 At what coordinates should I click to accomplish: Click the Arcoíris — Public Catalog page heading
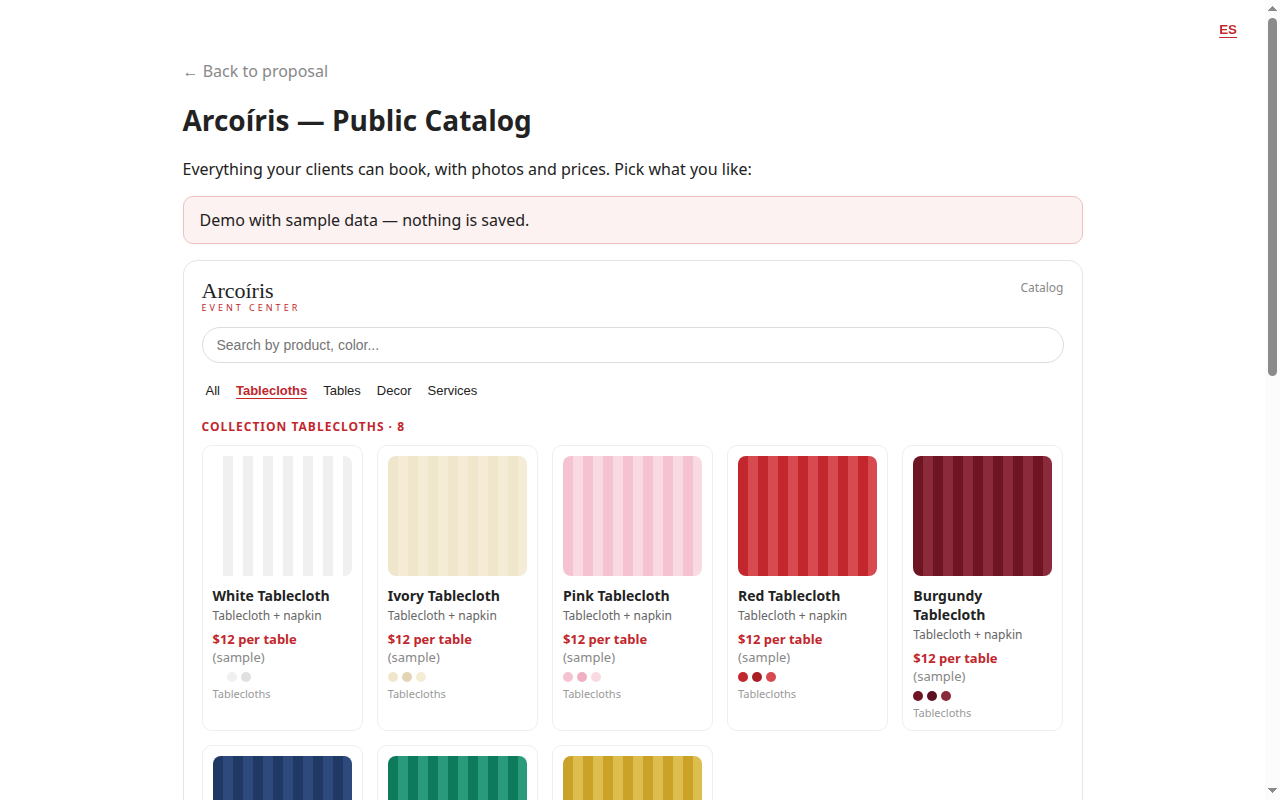pyautogui.click(x=357, y=121)
